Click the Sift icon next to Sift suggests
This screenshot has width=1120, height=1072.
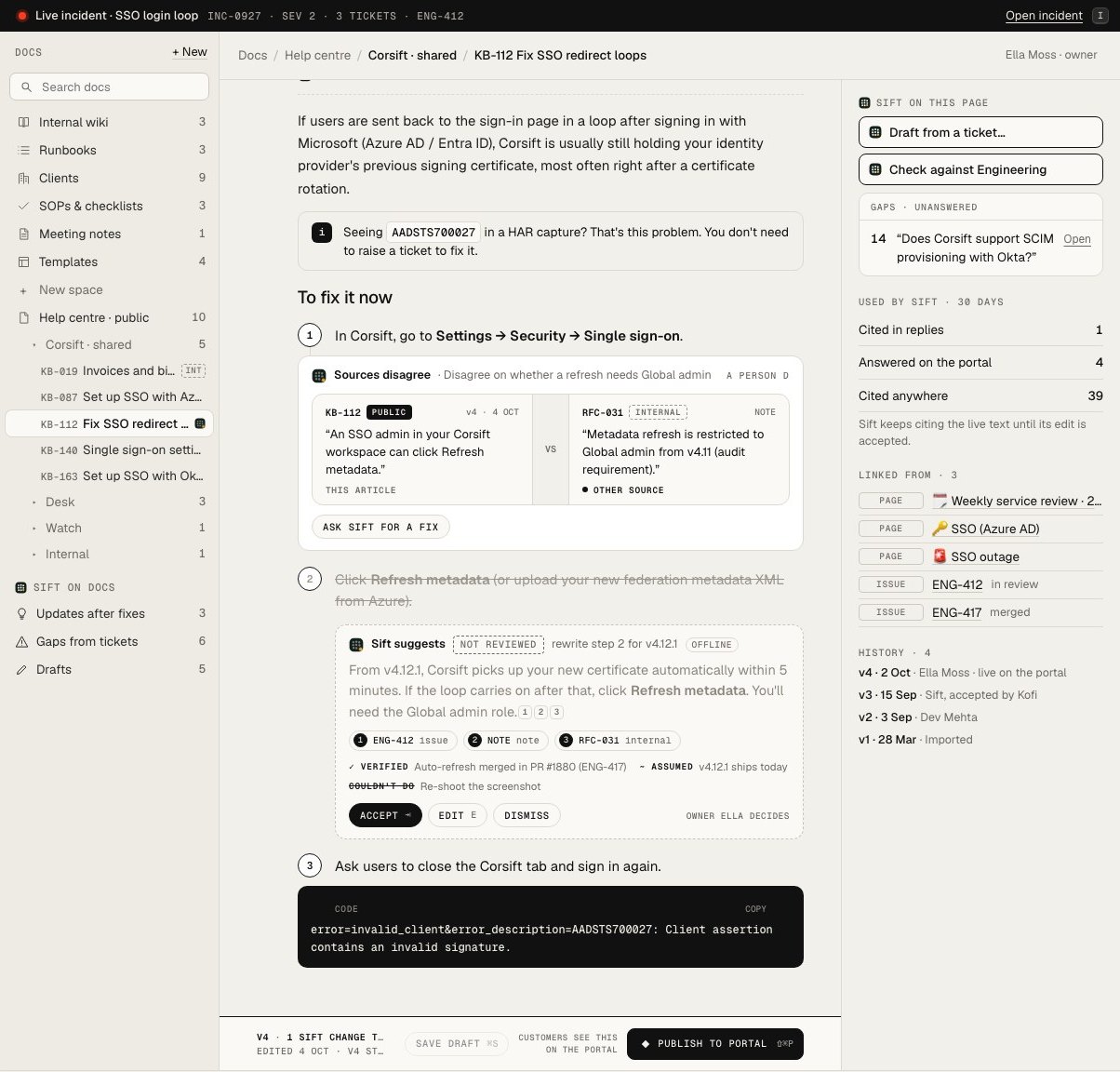click(x=355, y=644)
